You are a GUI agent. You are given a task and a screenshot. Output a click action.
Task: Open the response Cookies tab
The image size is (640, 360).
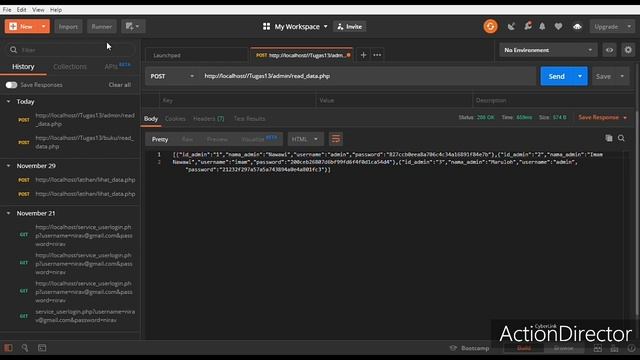175,118
